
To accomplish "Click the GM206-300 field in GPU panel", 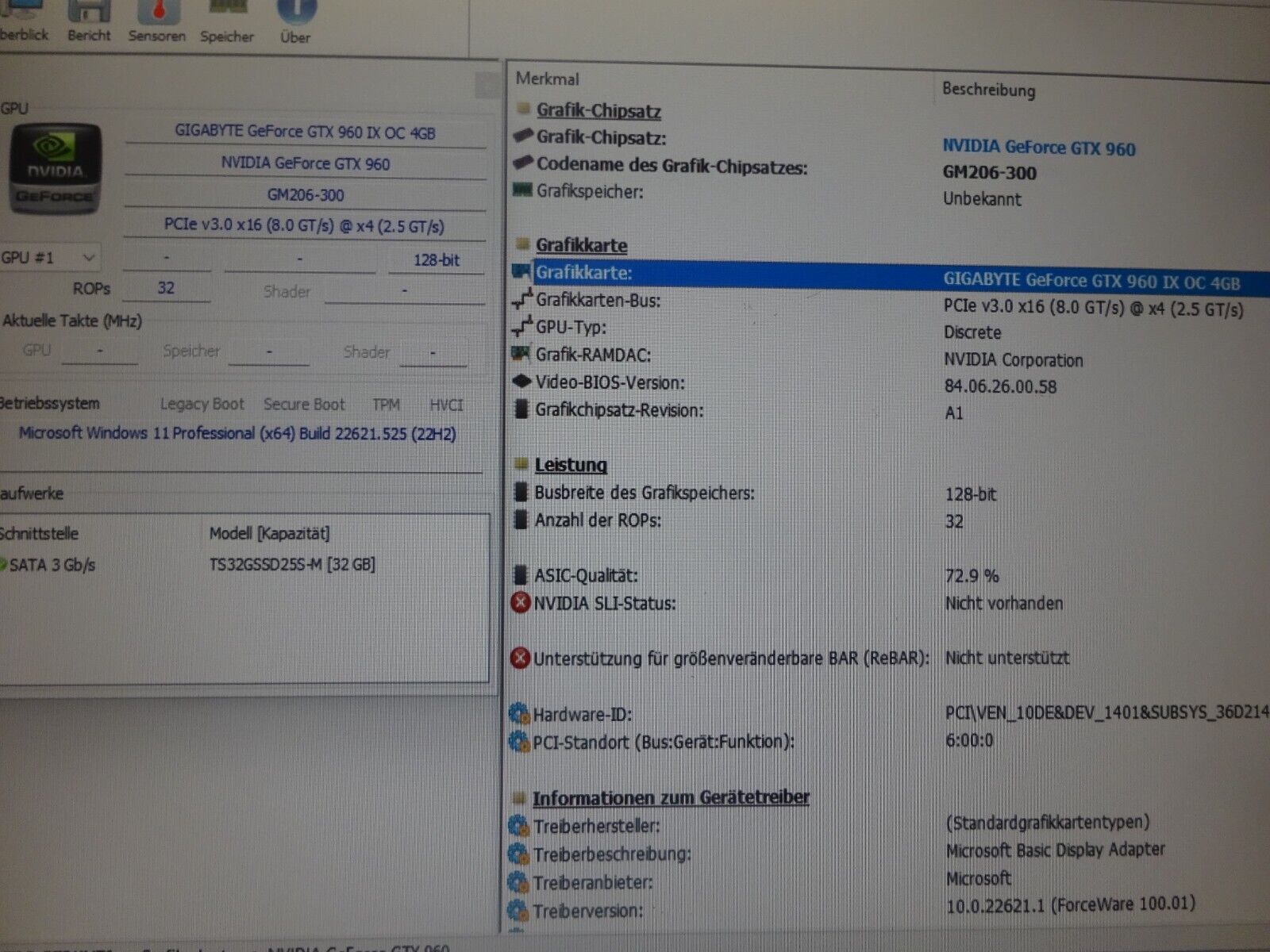I will [305, 194].
